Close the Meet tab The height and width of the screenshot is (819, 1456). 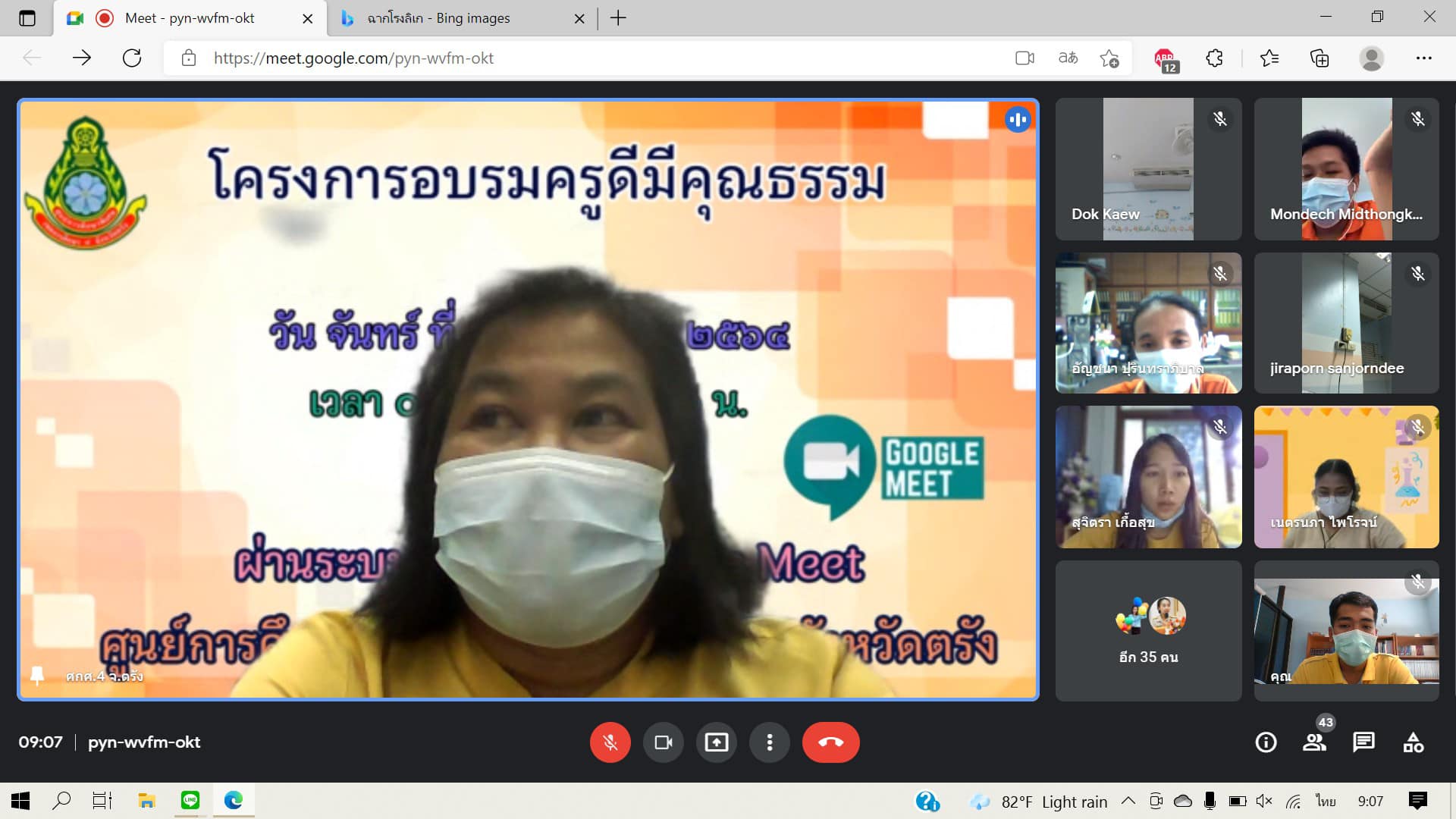pyautogui.click(x=308, y=18)
